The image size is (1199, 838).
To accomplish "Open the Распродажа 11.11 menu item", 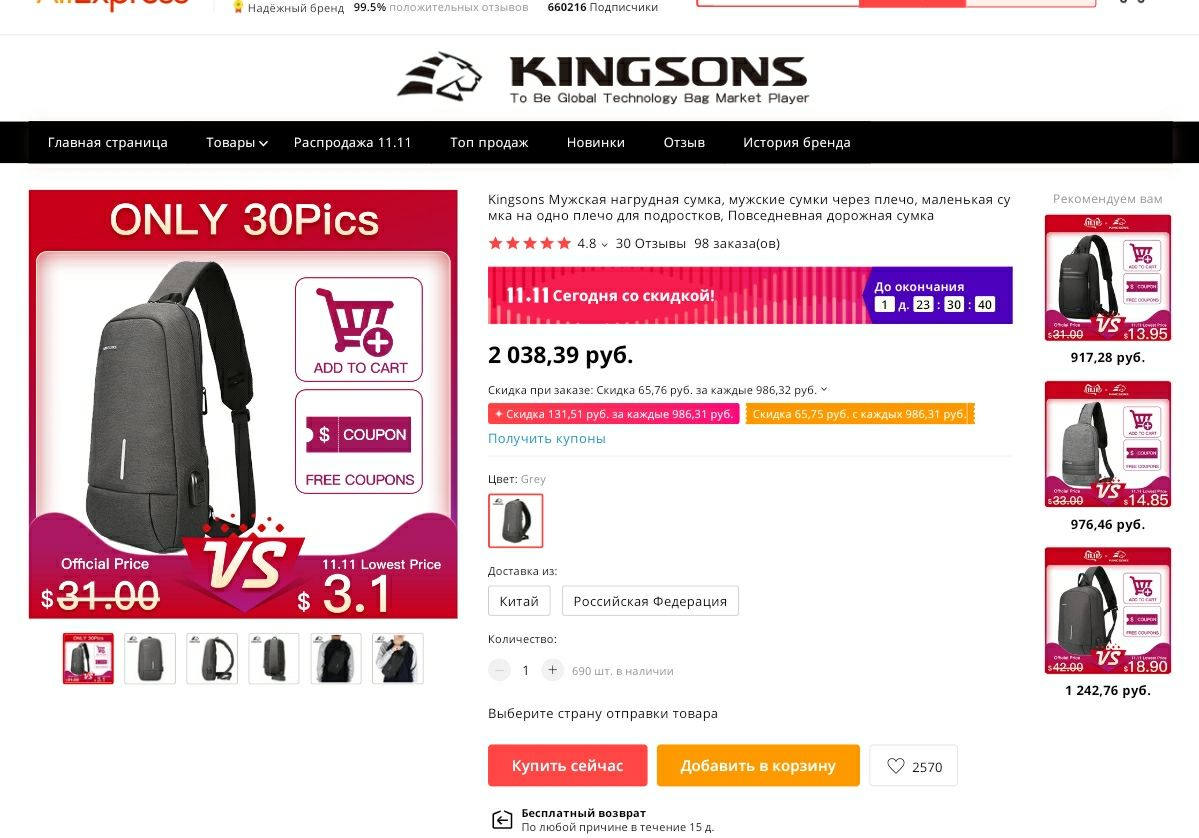I will 353,142.
